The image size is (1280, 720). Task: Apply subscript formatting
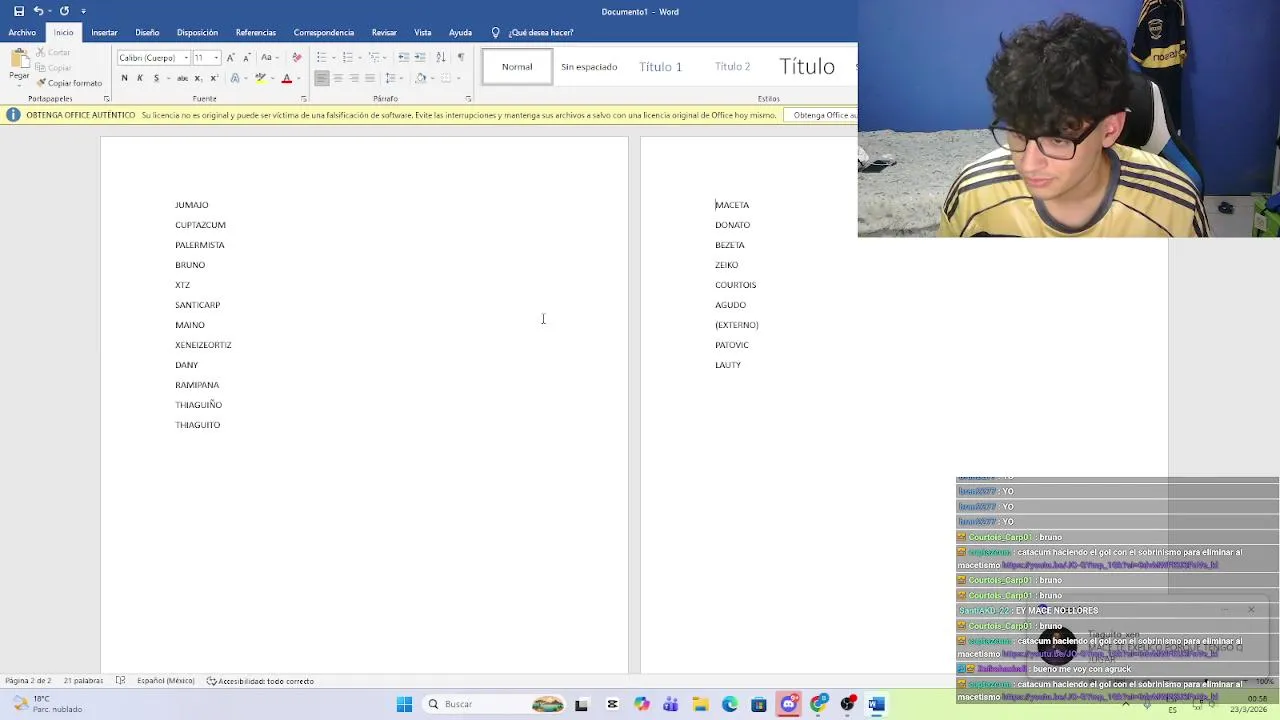pyautogui.click(x=198, y=78)
